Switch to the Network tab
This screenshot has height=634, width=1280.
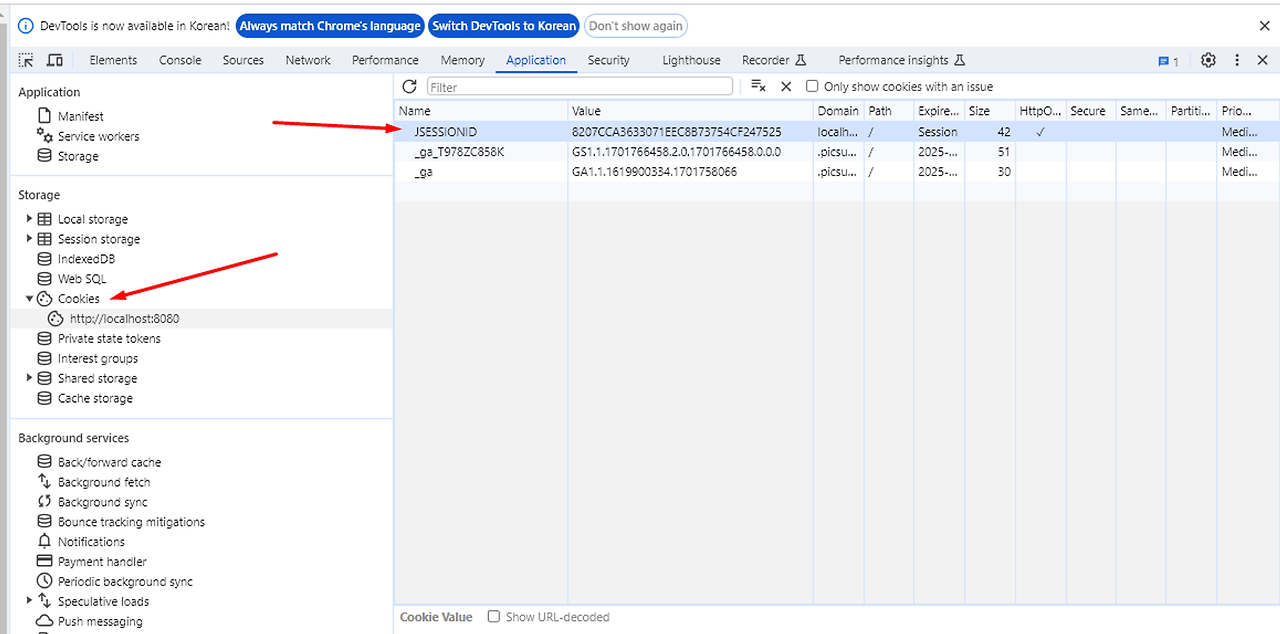(308, 60)
